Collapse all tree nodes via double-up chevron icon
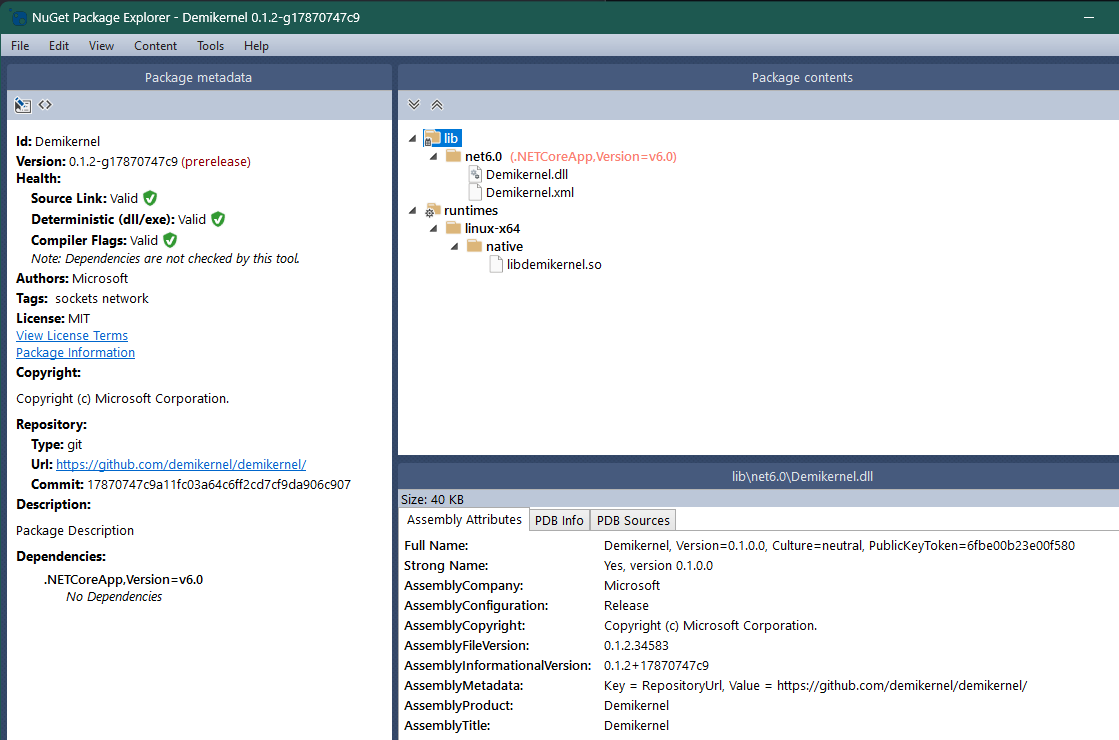The height and width of the screenshot is (740, 1119). tap(436, 104)
